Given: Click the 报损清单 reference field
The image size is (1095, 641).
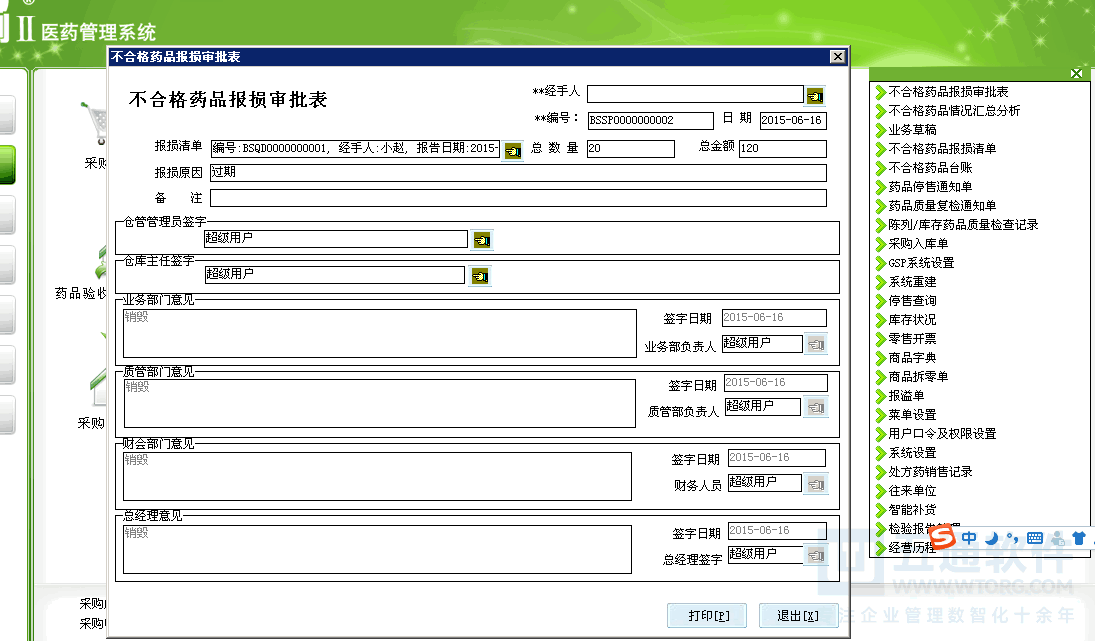Looking at the screenshot, I should tap(355, 148).
